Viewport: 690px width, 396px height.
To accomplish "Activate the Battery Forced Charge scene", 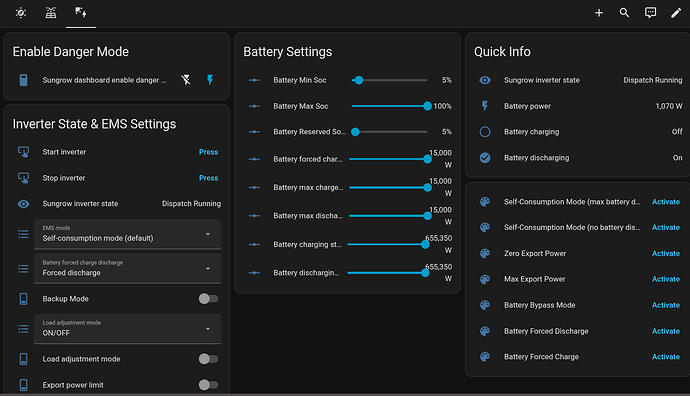I will click(666, 357).
